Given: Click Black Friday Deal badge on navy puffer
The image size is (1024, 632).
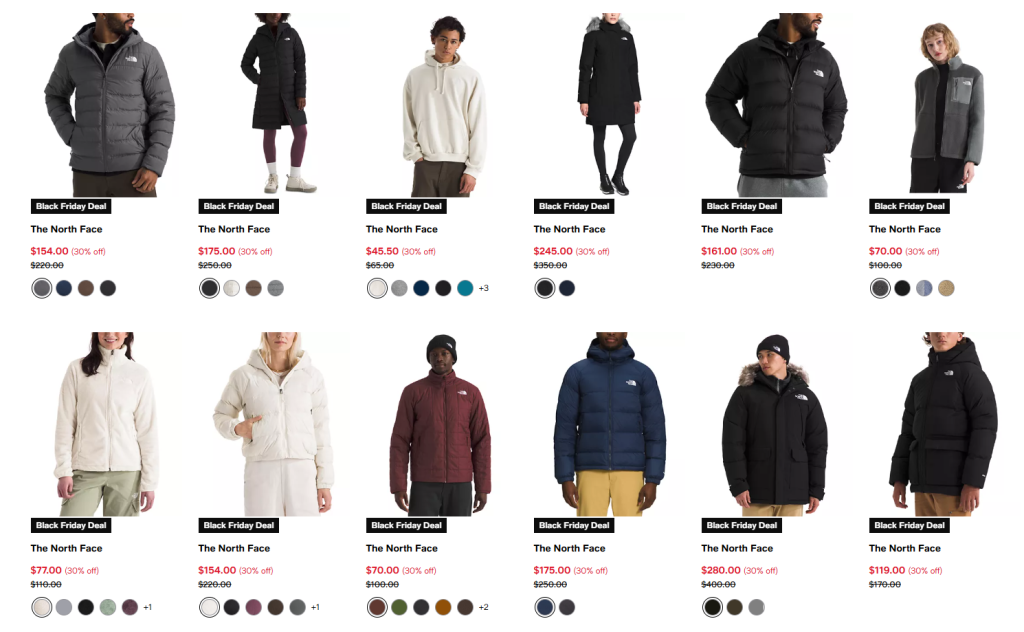Looking at the screenshot, I should point(574,526).
